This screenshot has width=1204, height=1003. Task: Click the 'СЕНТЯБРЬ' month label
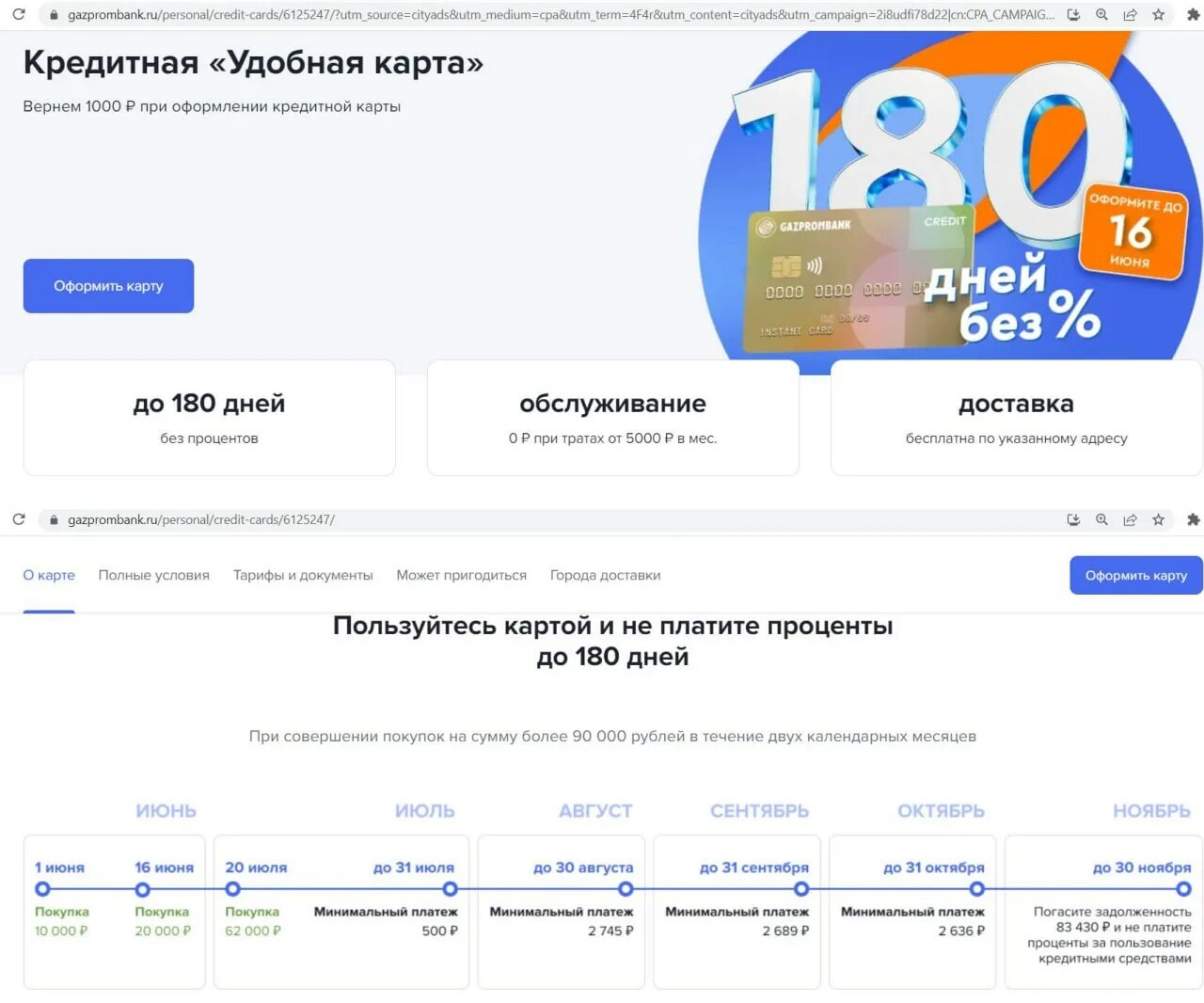(759, 811)
